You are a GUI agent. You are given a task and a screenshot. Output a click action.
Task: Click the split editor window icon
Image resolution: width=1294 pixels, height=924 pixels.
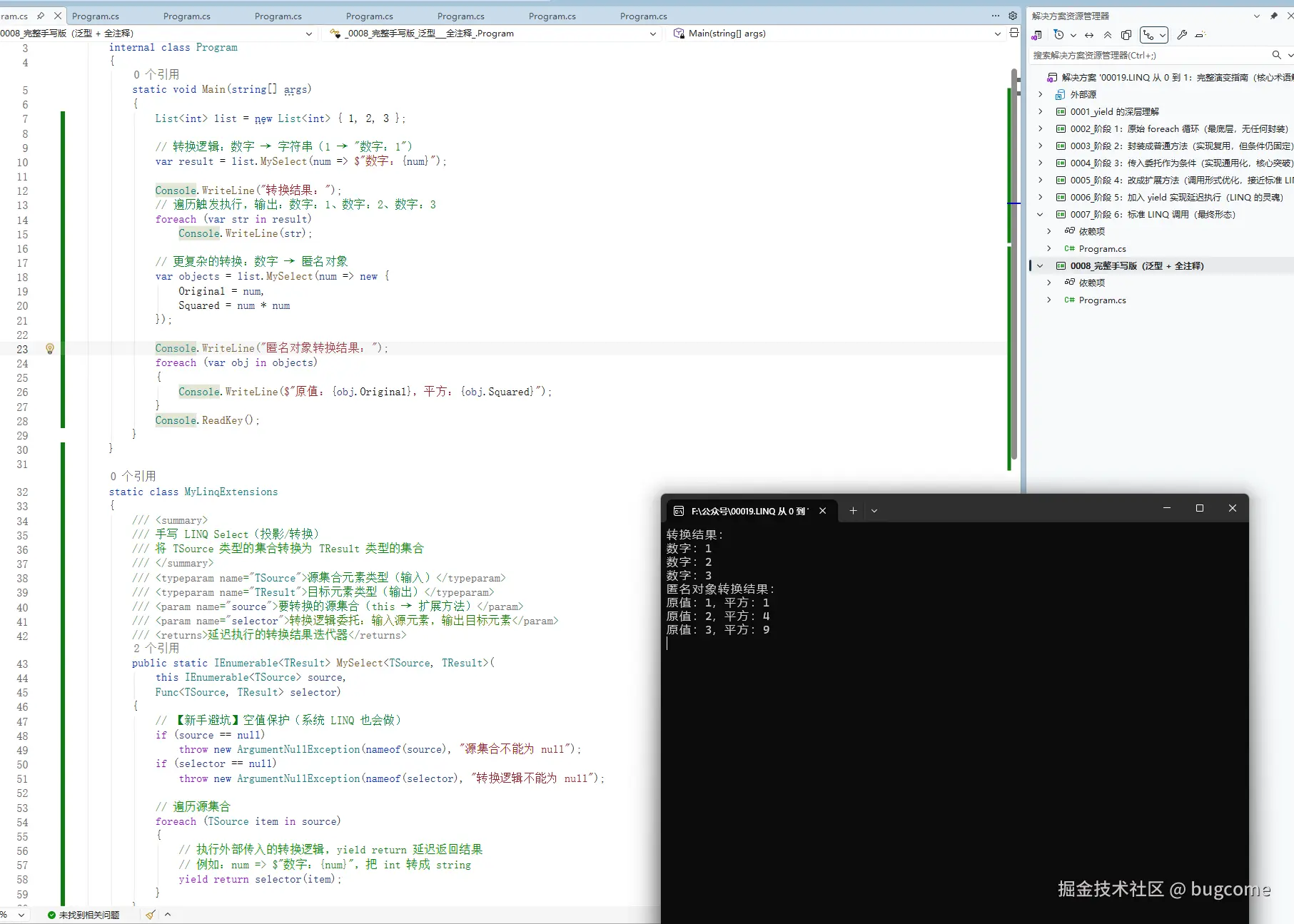pyautogui.click(x=1014, y=34)
